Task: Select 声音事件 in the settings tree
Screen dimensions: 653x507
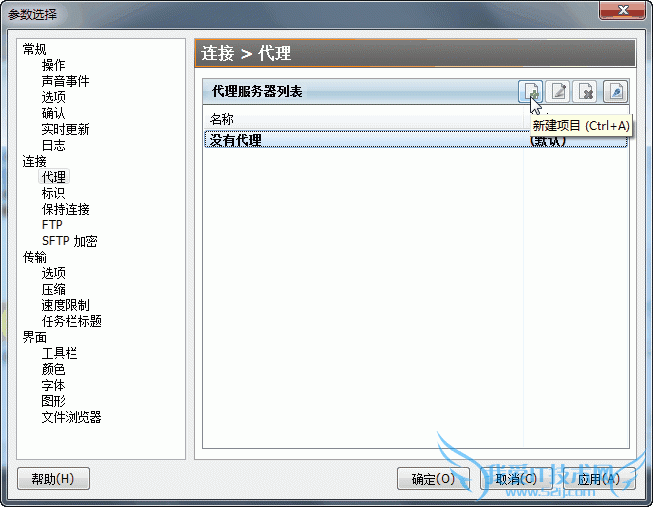Action: (65, 81)
